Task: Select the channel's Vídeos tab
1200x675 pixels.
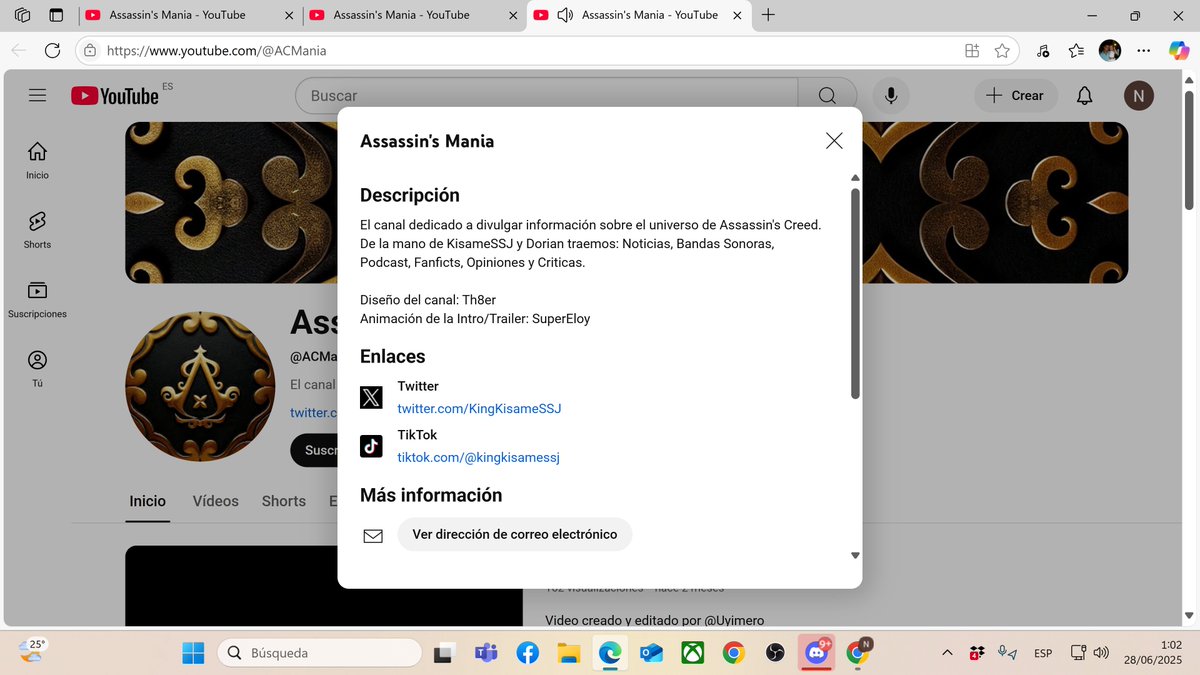Action: 216,501
